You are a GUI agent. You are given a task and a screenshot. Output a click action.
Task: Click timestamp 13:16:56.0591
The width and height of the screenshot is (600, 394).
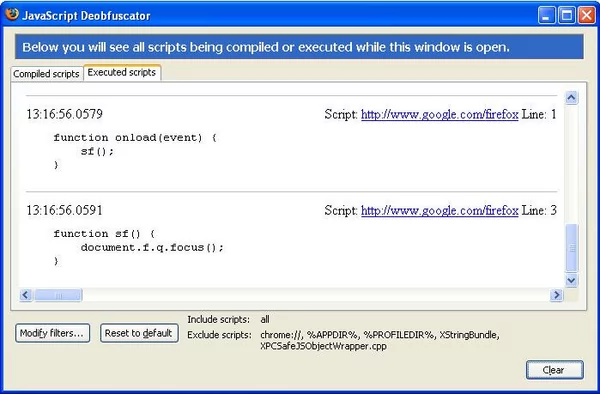(64, 210)
